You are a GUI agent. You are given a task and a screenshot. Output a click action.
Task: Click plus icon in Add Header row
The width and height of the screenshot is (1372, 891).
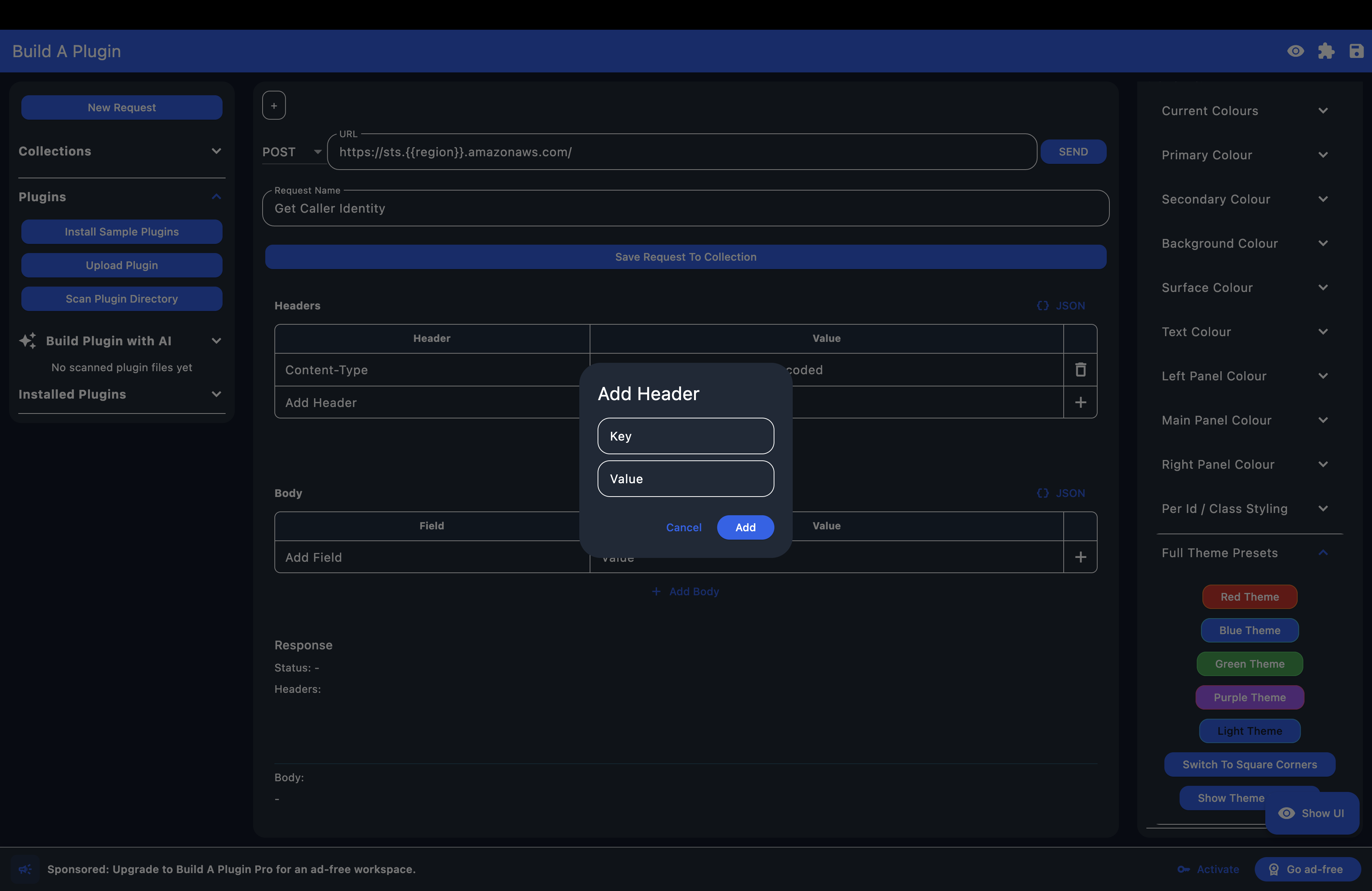[x=1080, y=402]
